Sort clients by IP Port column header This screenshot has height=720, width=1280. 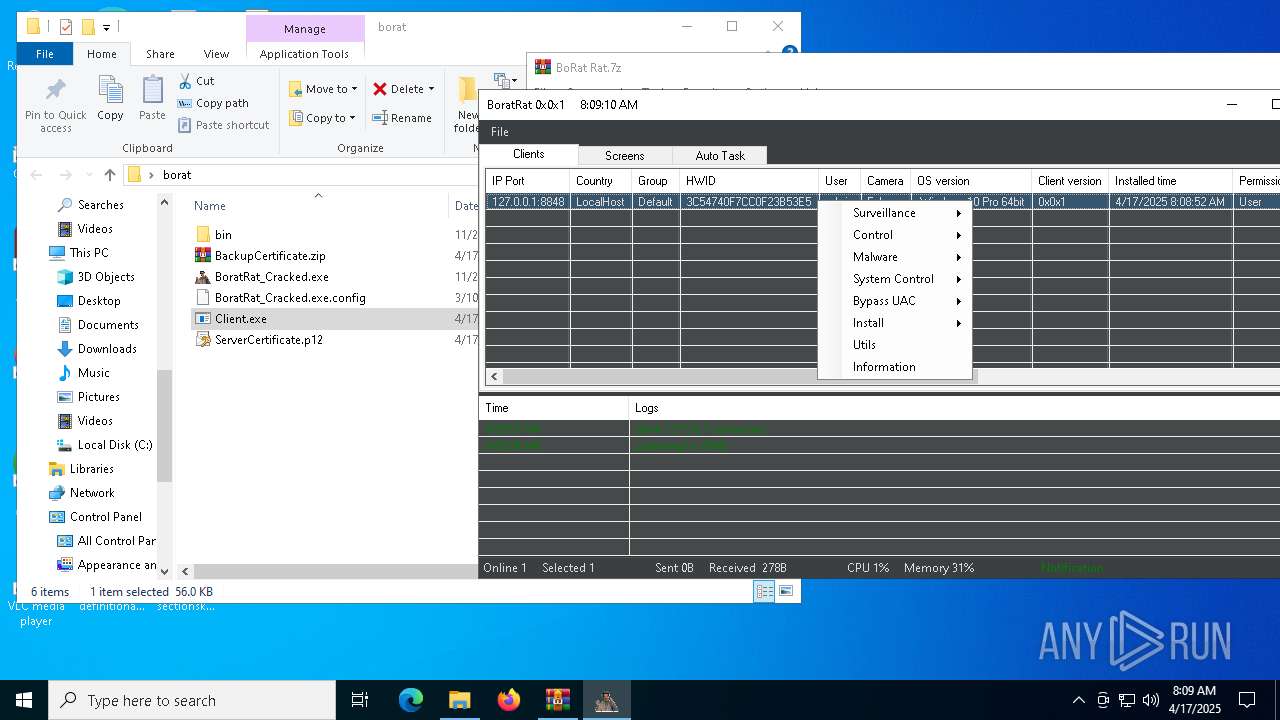(527, 181)
